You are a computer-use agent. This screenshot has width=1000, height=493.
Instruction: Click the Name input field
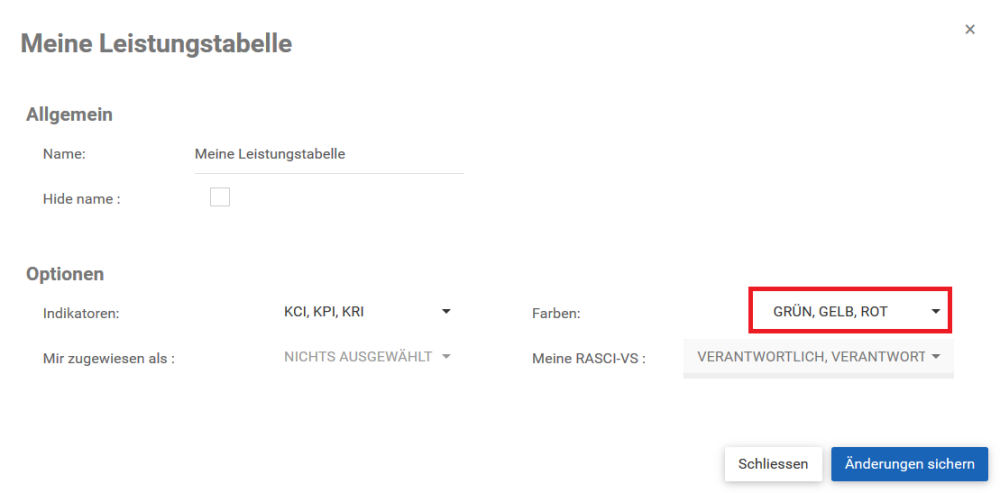coord(329,154)
